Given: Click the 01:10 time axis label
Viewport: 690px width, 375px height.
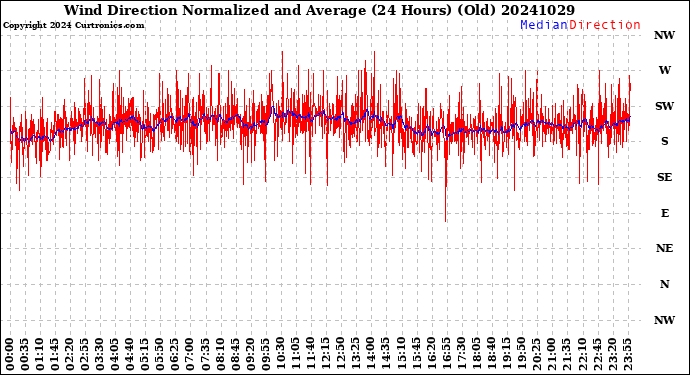Looking at the screenshot, I should point(40,354).
